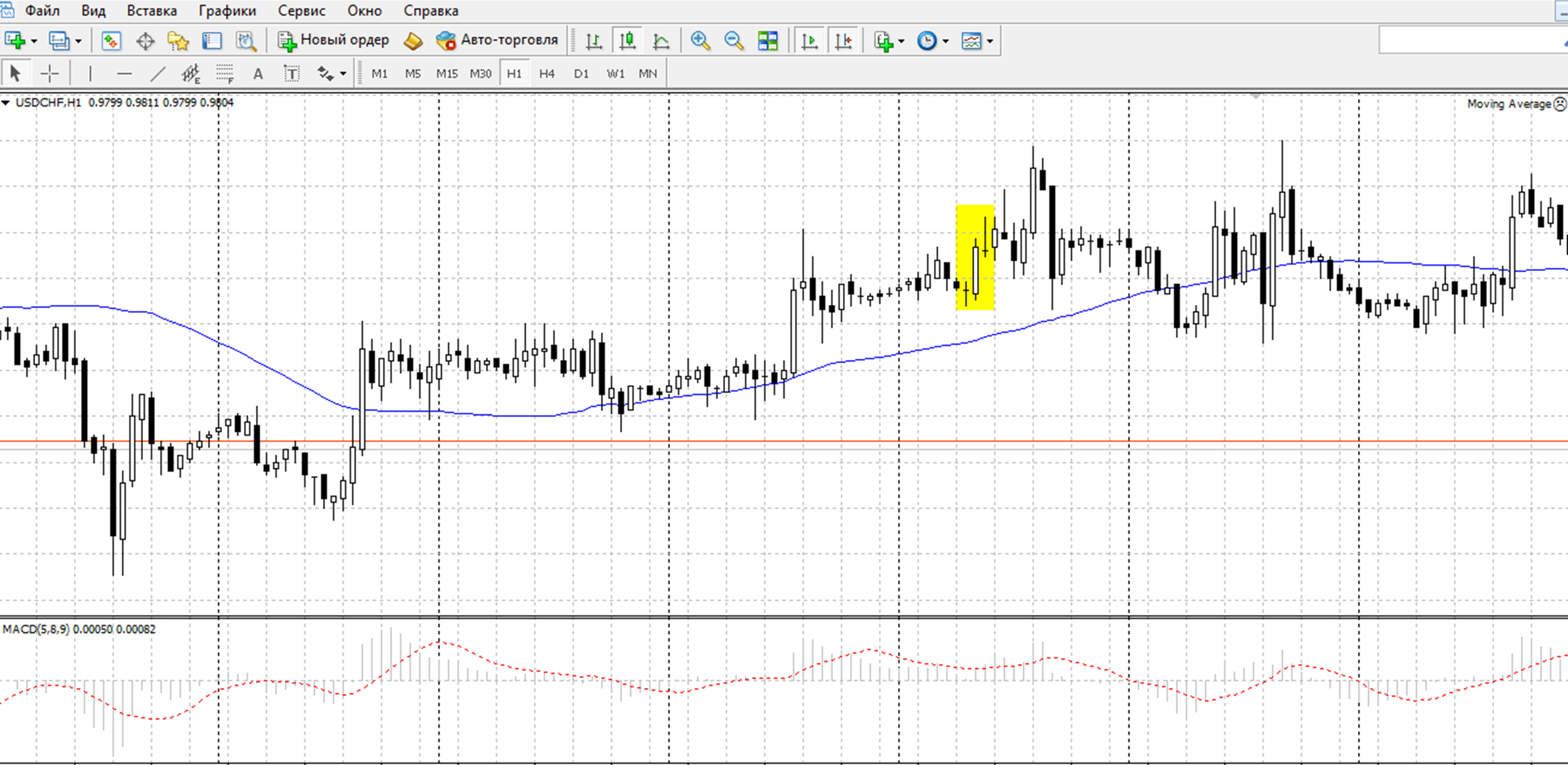Expand the periods dropdown arrow
Viewport: 1568px width, 765px height.
tap(946, 41)
